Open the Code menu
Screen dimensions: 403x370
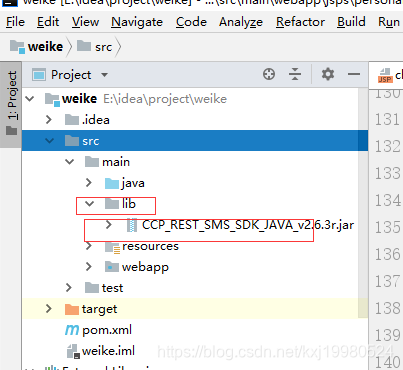[191, 22]
